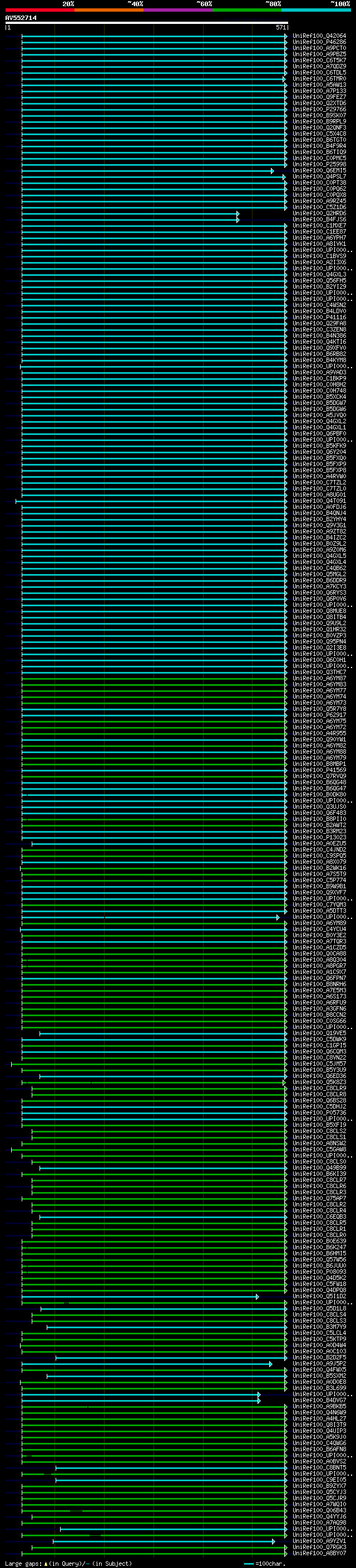Select hit UniRef100_P62917

[319, 715]
